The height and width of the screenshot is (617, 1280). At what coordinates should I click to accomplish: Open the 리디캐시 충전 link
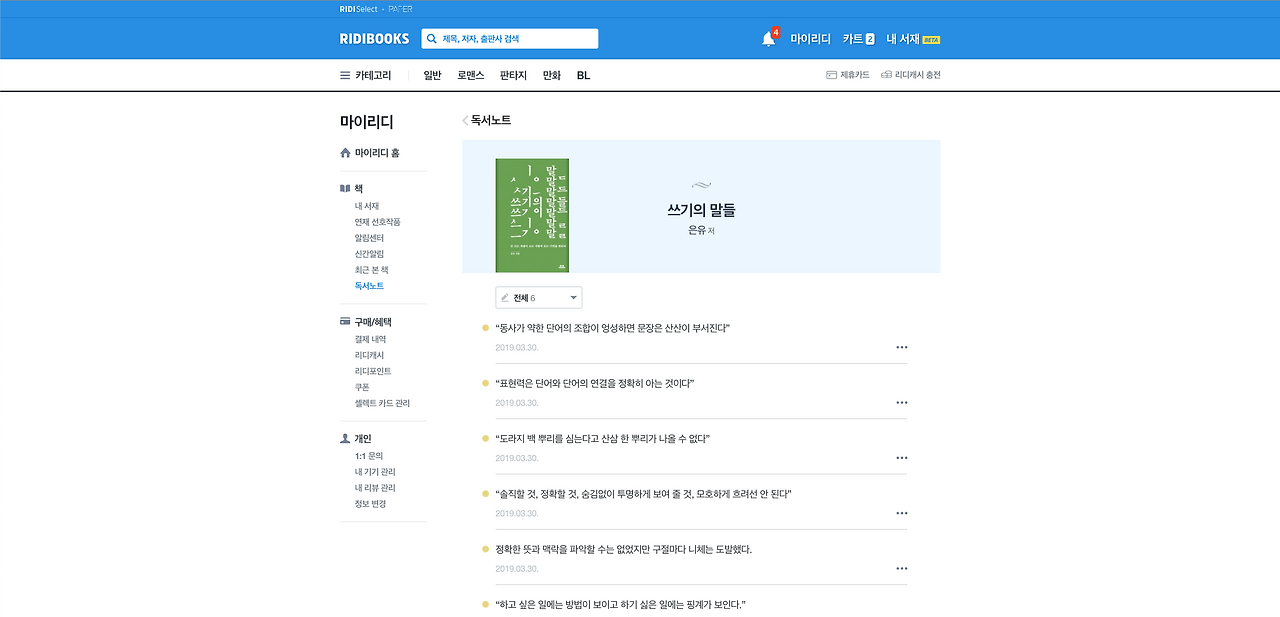click(x=917, y=75)
